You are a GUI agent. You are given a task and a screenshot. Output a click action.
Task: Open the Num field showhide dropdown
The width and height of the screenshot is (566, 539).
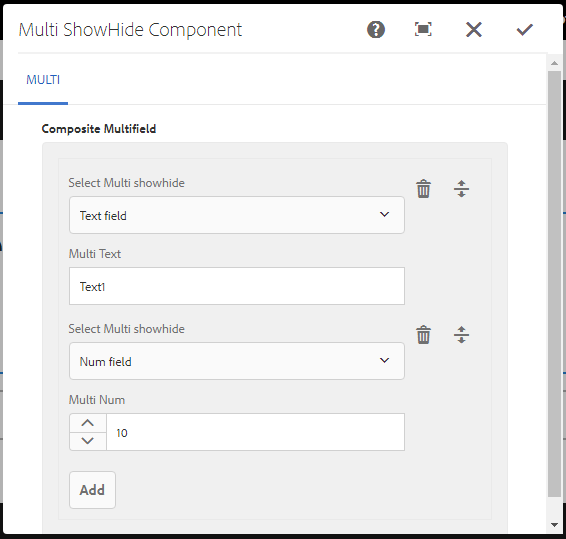point(237,361)
